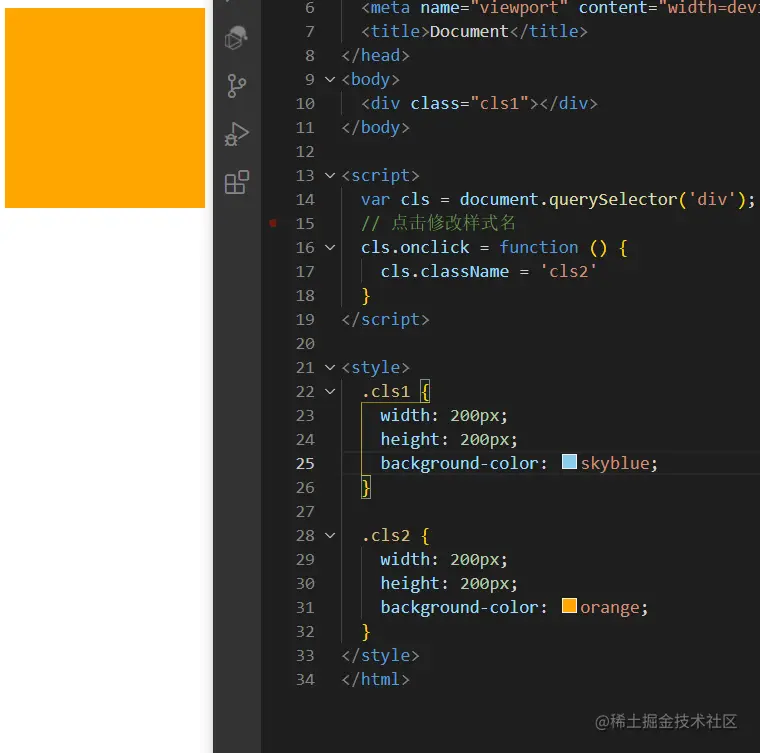
Task: Click the orange box in the preview
Action: coord(105,108)
